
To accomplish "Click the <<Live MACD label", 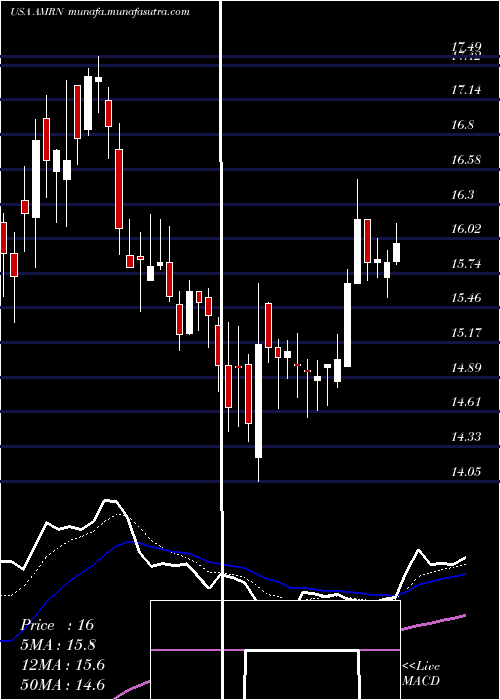I will click(421, 674).
